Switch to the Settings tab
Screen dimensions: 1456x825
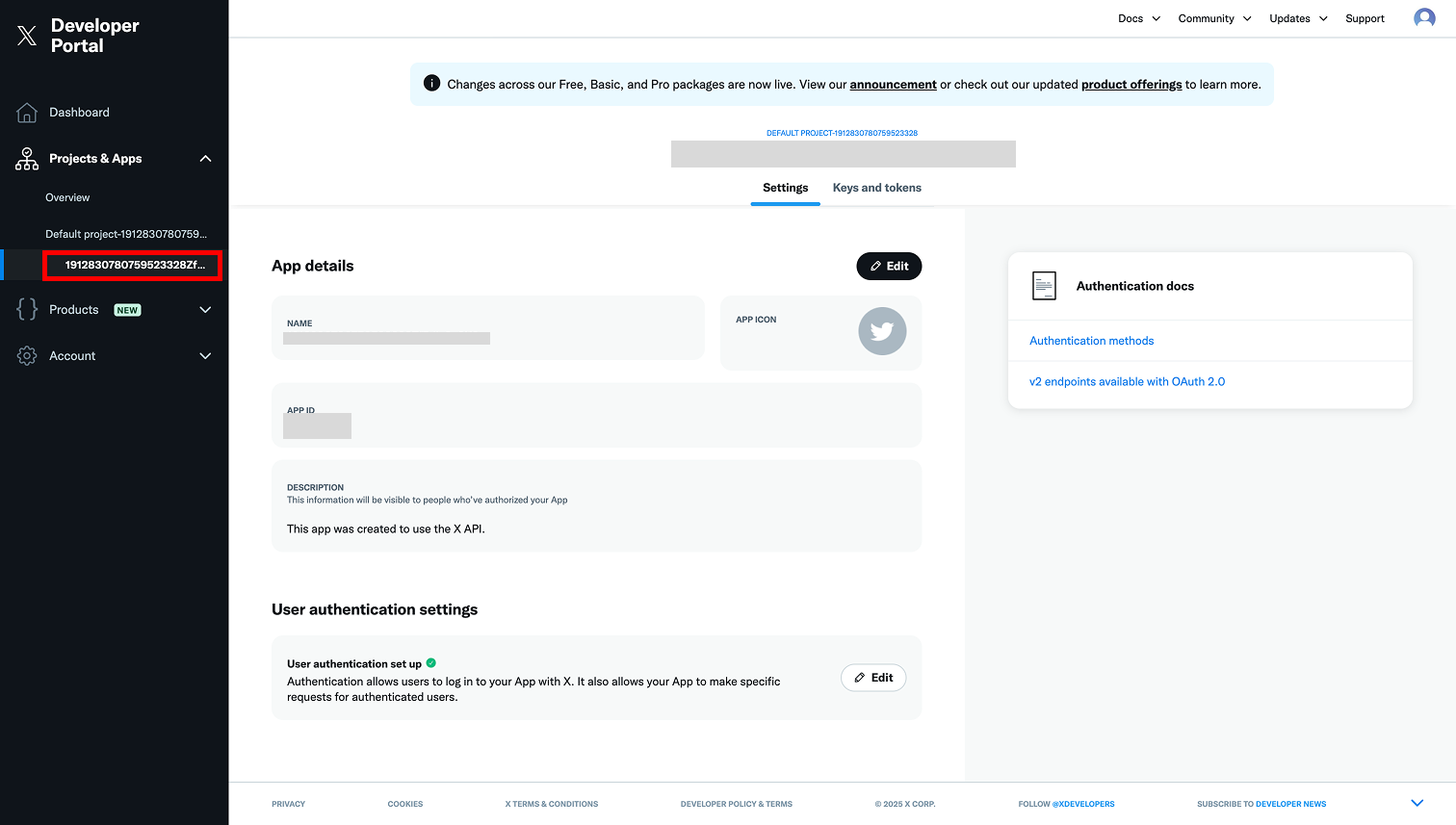pyautogui.click(x=785, y=188)
